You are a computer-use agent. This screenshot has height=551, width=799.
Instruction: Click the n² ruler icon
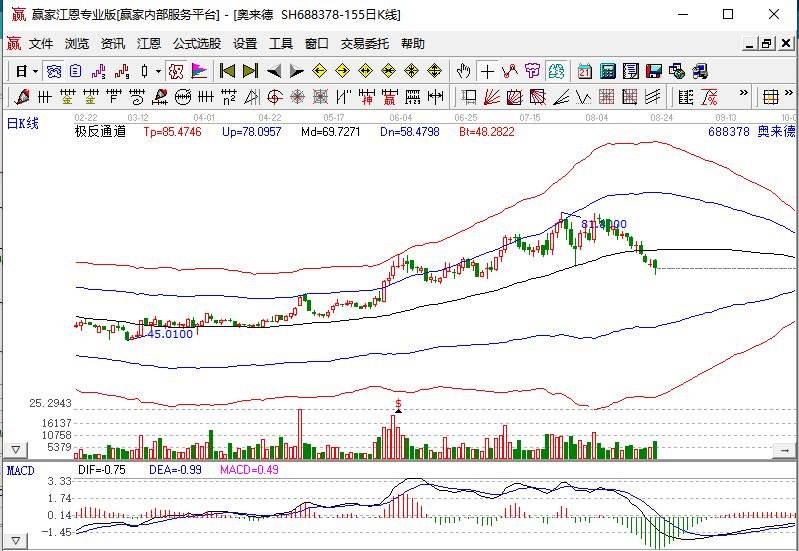(x=229, y=96)
